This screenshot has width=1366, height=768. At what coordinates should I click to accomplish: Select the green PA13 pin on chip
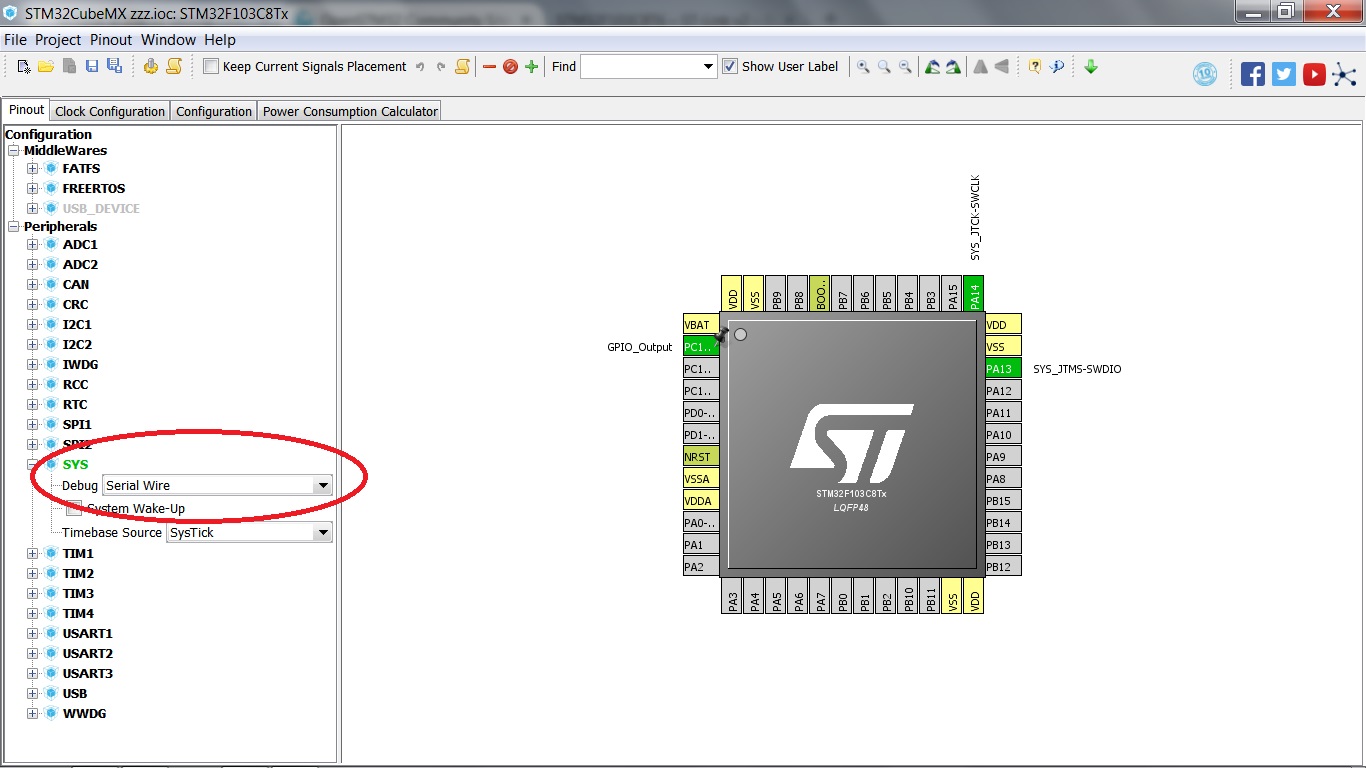pos(1003,369)
